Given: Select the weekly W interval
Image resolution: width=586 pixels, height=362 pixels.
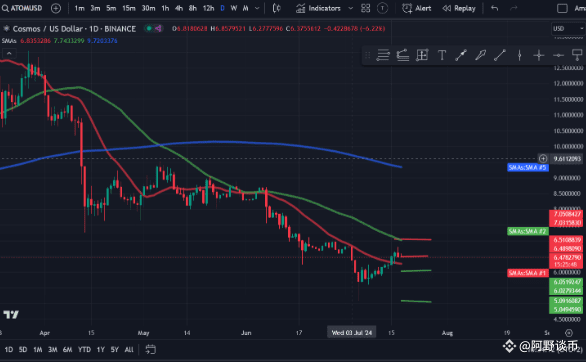Looking at the screenshot, I should click(x=234, y=8).
